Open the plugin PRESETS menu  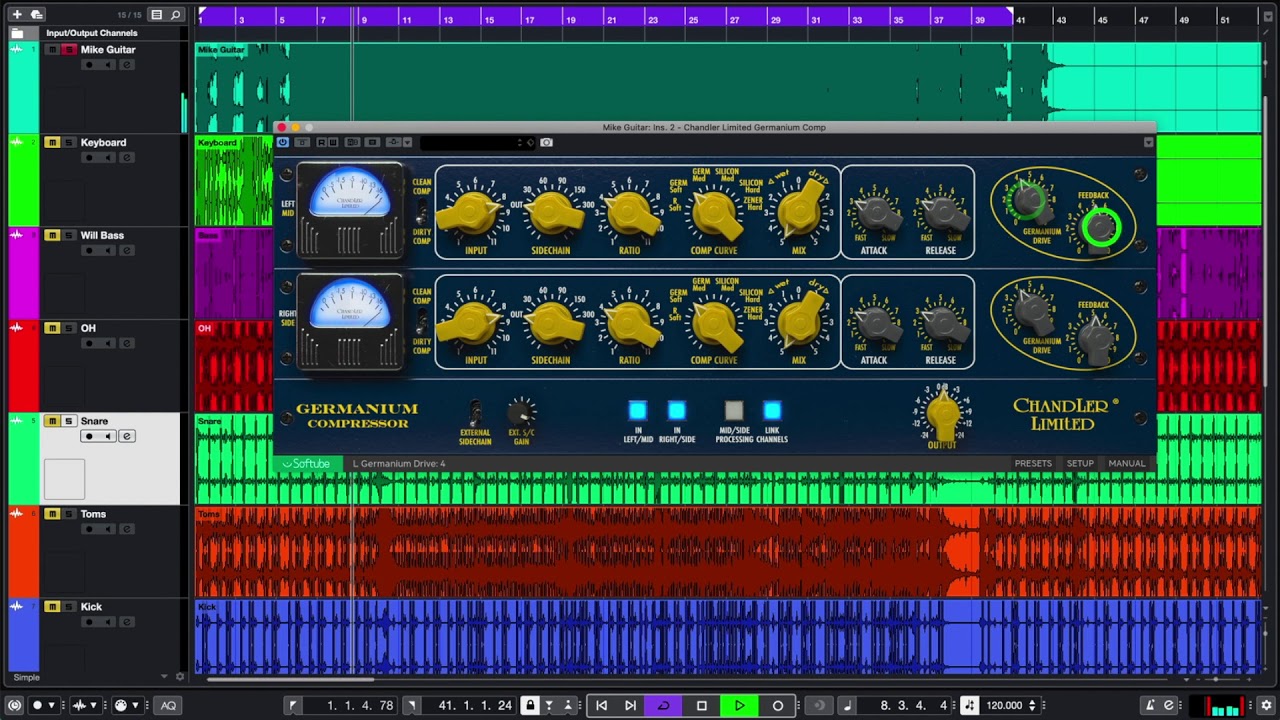(x=1033, y=464)
